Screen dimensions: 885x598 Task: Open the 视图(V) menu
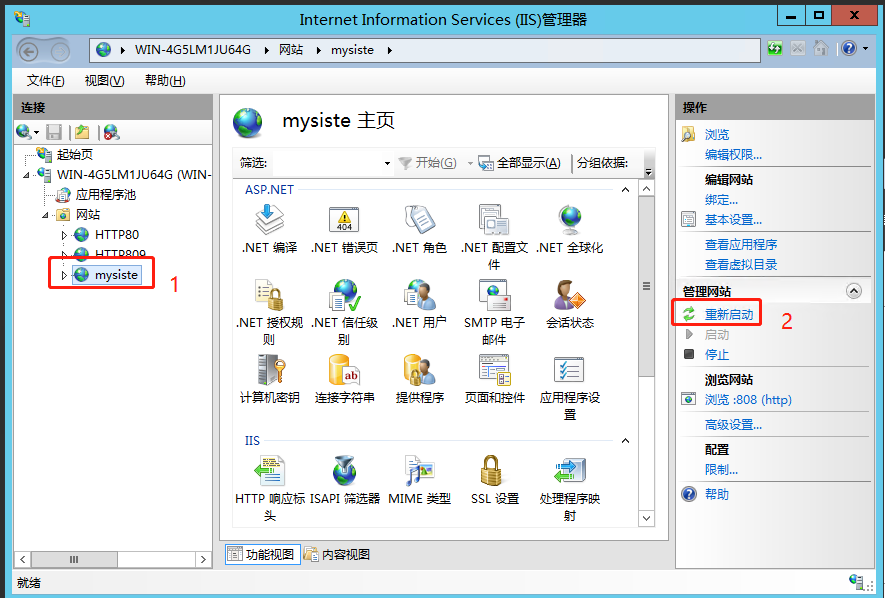click(104, 81)
